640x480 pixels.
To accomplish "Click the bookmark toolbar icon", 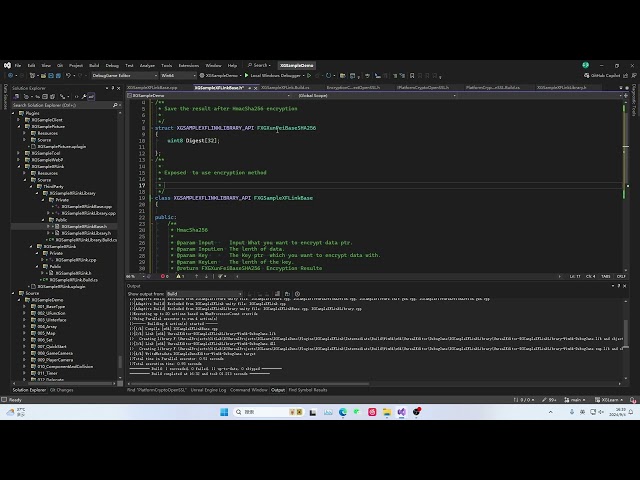I will pos(412,76).
